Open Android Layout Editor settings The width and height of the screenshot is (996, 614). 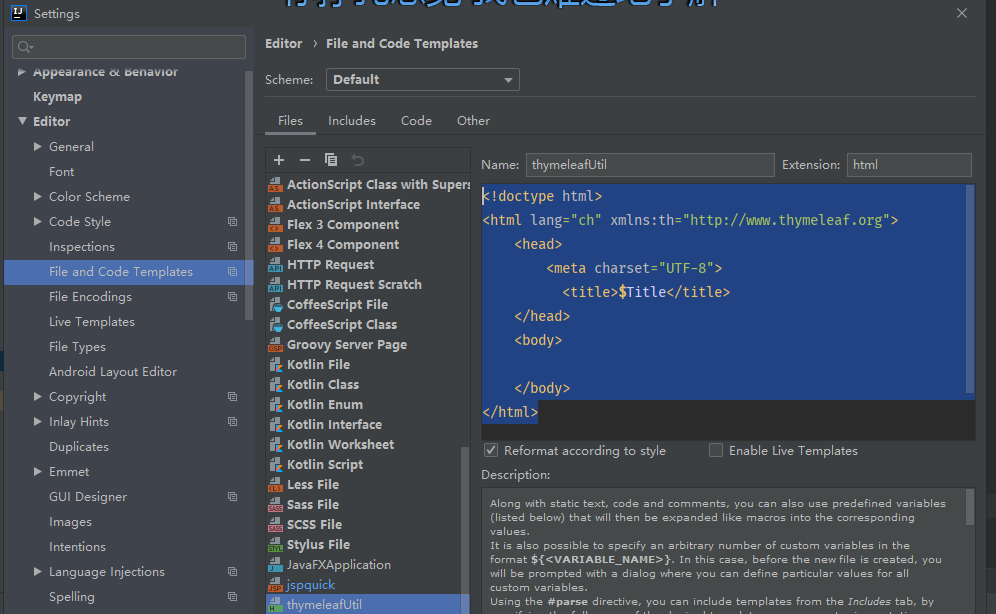point(112,371)
